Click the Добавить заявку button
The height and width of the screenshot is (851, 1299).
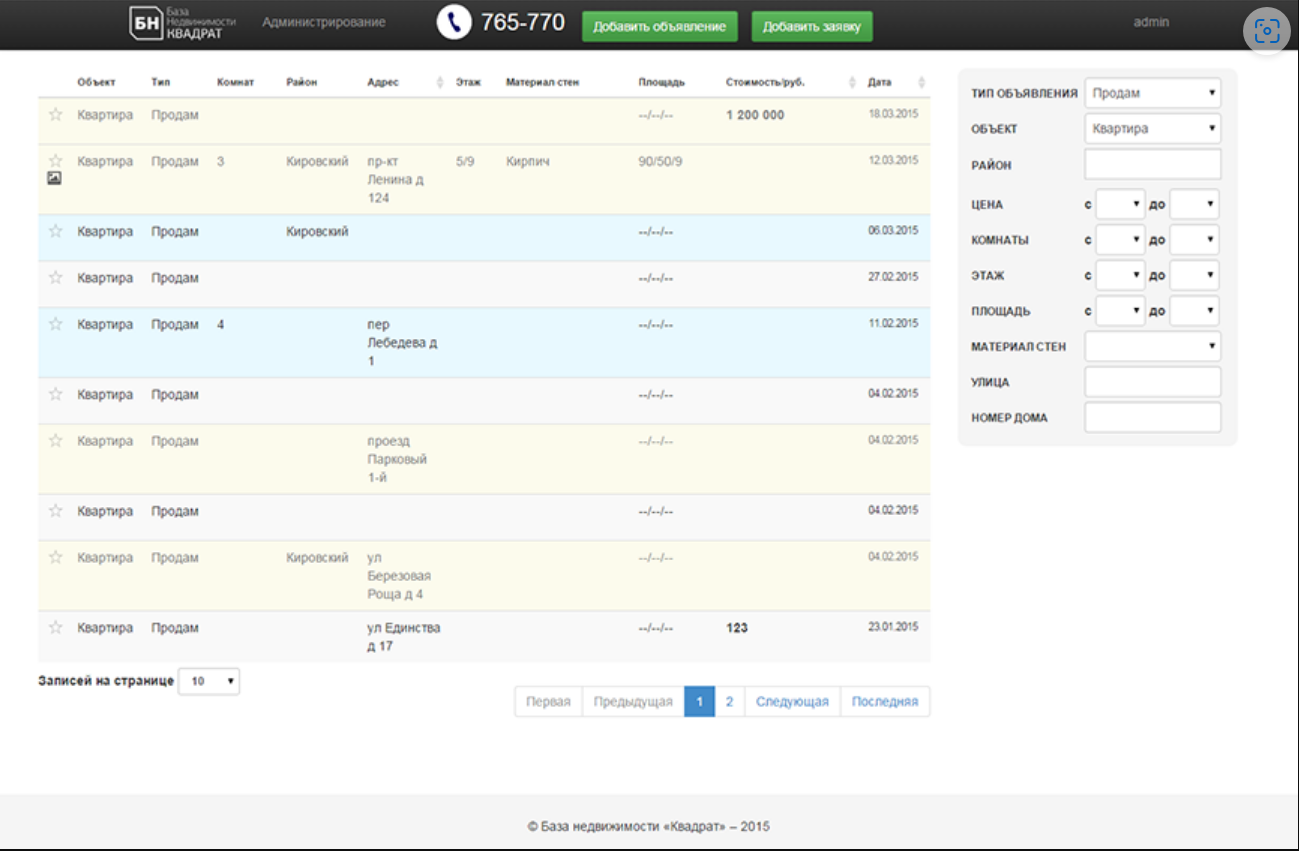[812, 27]
